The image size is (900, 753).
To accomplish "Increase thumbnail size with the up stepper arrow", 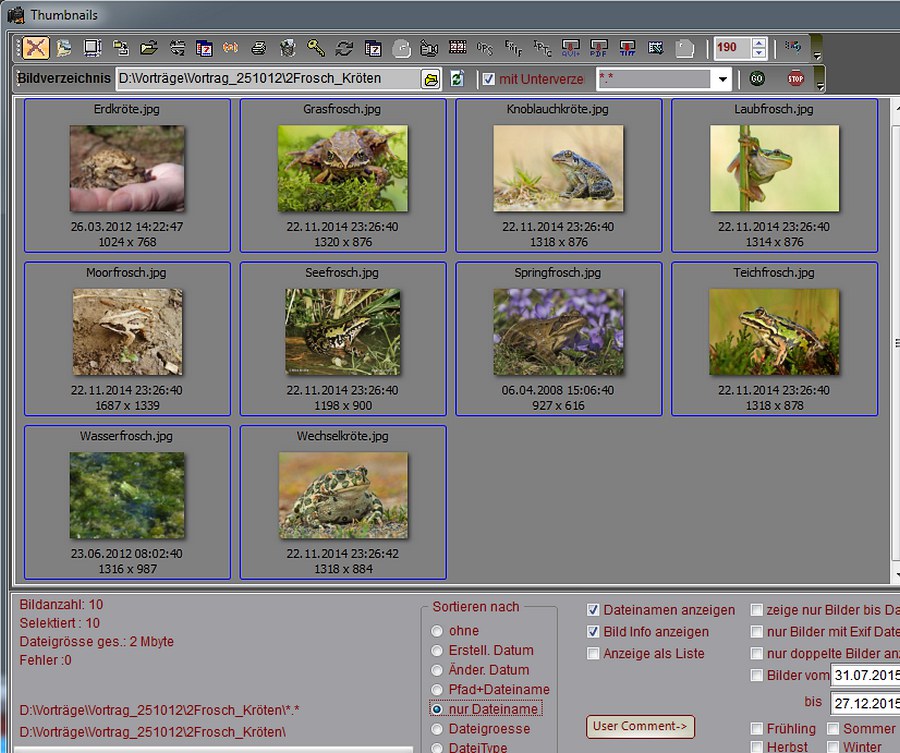I will point(758,43).
